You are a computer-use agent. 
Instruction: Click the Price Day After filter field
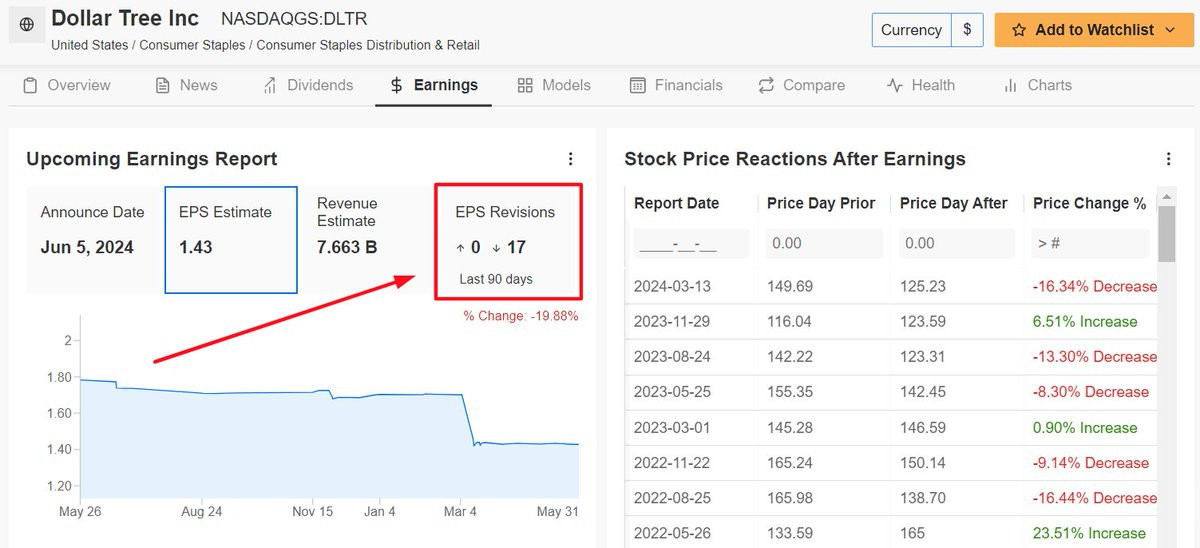957,243
